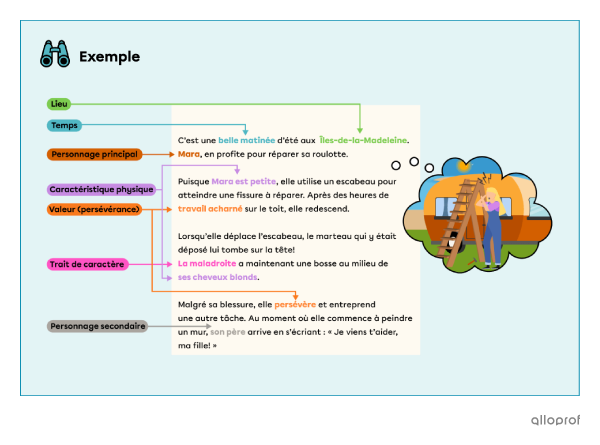The width and height of the screenshot is (600, 445).
Task: Click the Personnage principal label
Action: (x=95, y=154)
